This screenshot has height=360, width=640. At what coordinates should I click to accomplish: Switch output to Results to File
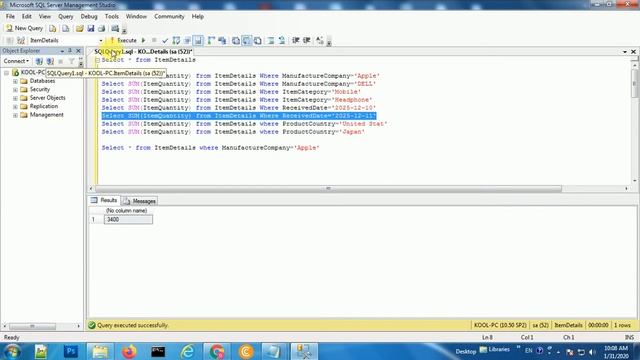tap(258, 40)
